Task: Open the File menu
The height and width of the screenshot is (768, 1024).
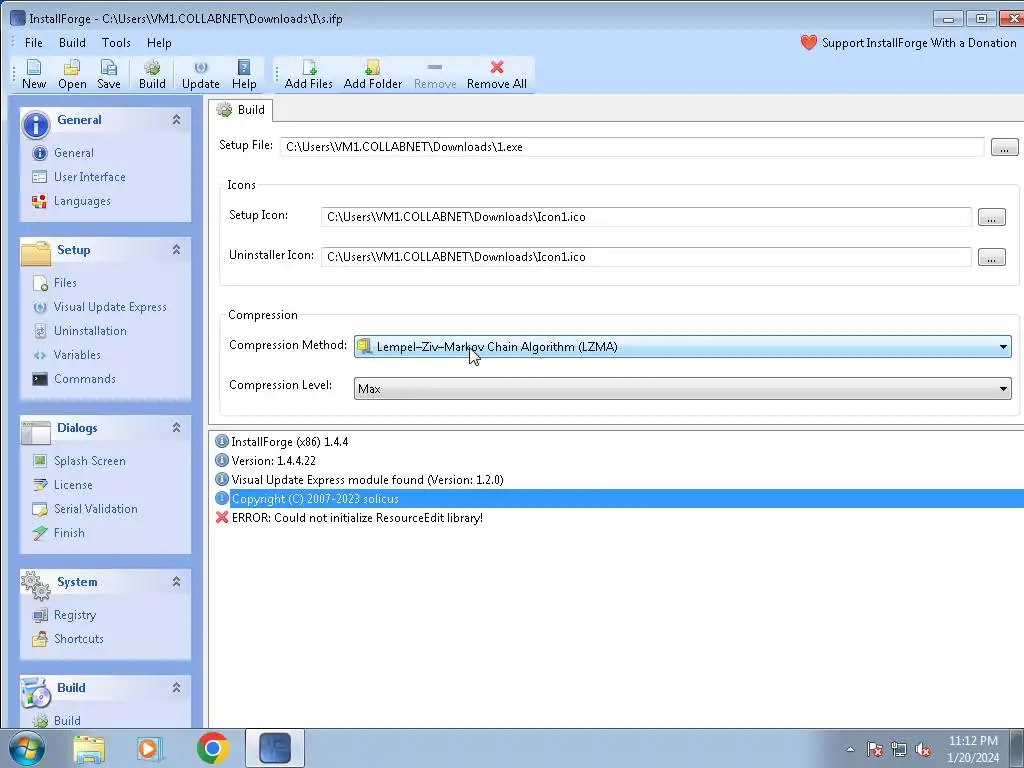Action: (33, 43)
